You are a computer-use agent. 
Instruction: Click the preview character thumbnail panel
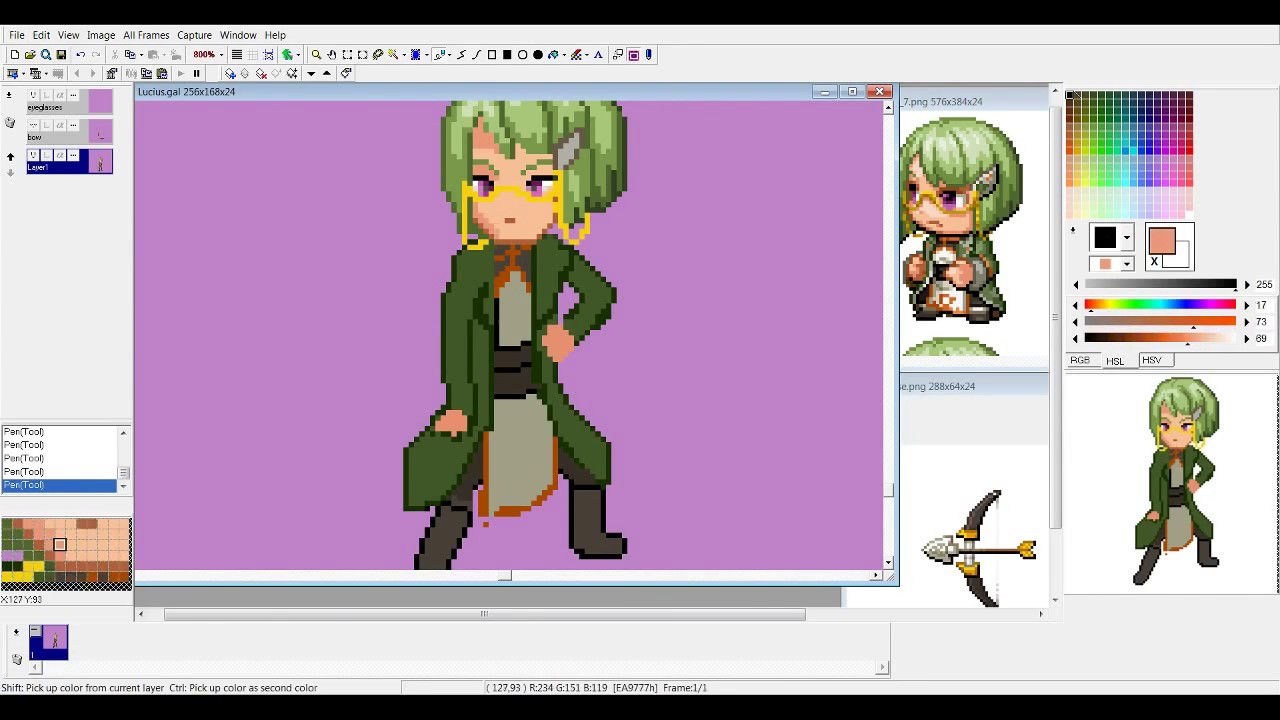(x=1171, y=484)
